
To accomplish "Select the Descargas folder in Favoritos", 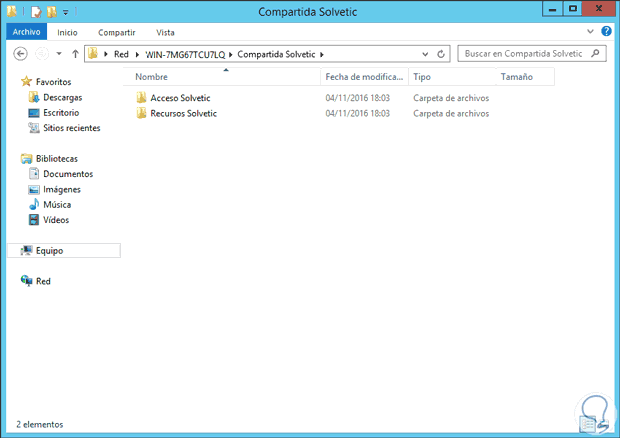I will pos(62,98).
